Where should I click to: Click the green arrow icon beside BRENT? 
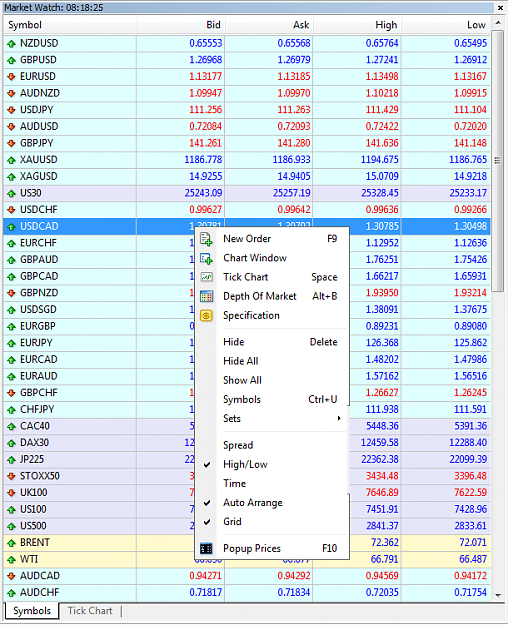[x=11, y=543]
